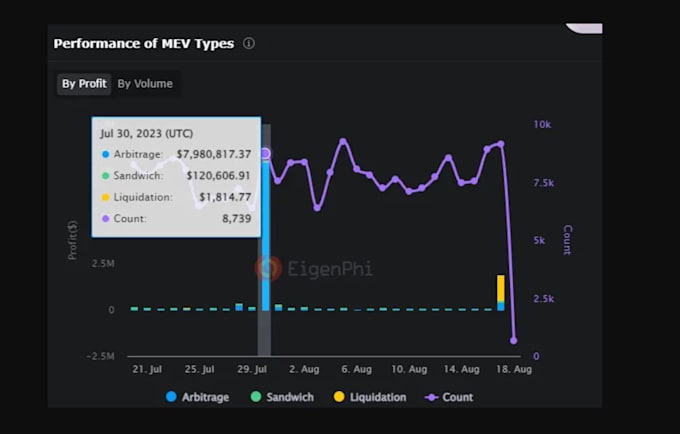Image resolution: width=680 pixels, height=434 pixels.
Task: Click the Count line peak near 6 Aug
Action: click(343, 142)
